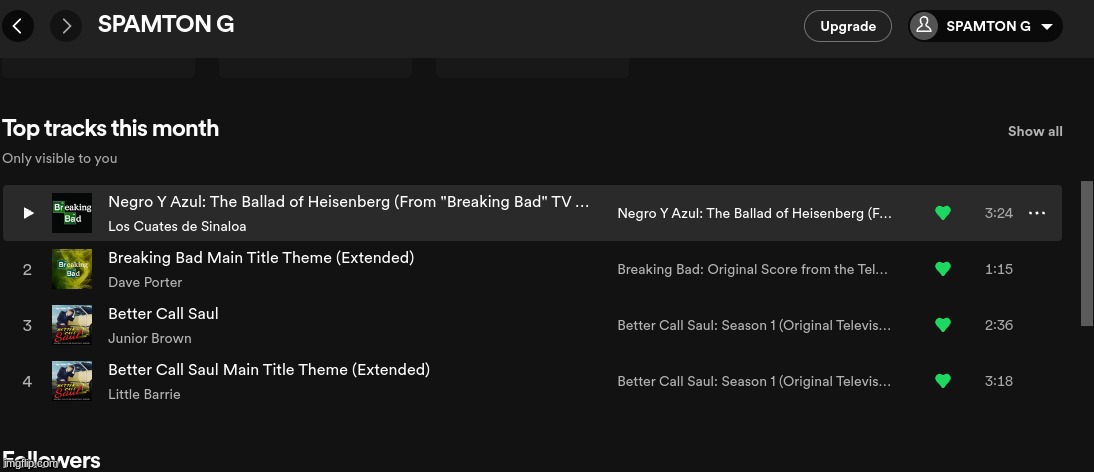Screen dimensions: 1094x472
Task: Click the vertical scrollbar on the right
Action: [1087, 252]
